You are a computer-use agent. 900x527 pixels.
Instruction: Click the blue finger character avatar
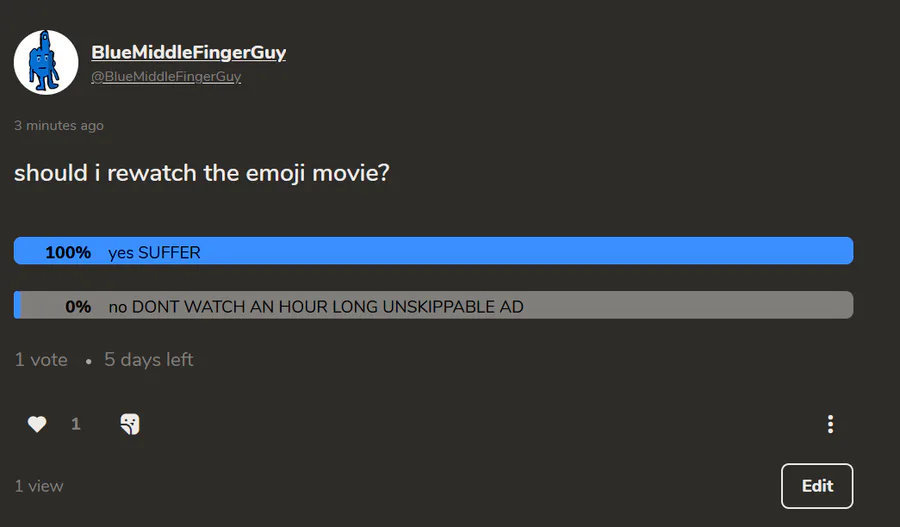point(46,62)
